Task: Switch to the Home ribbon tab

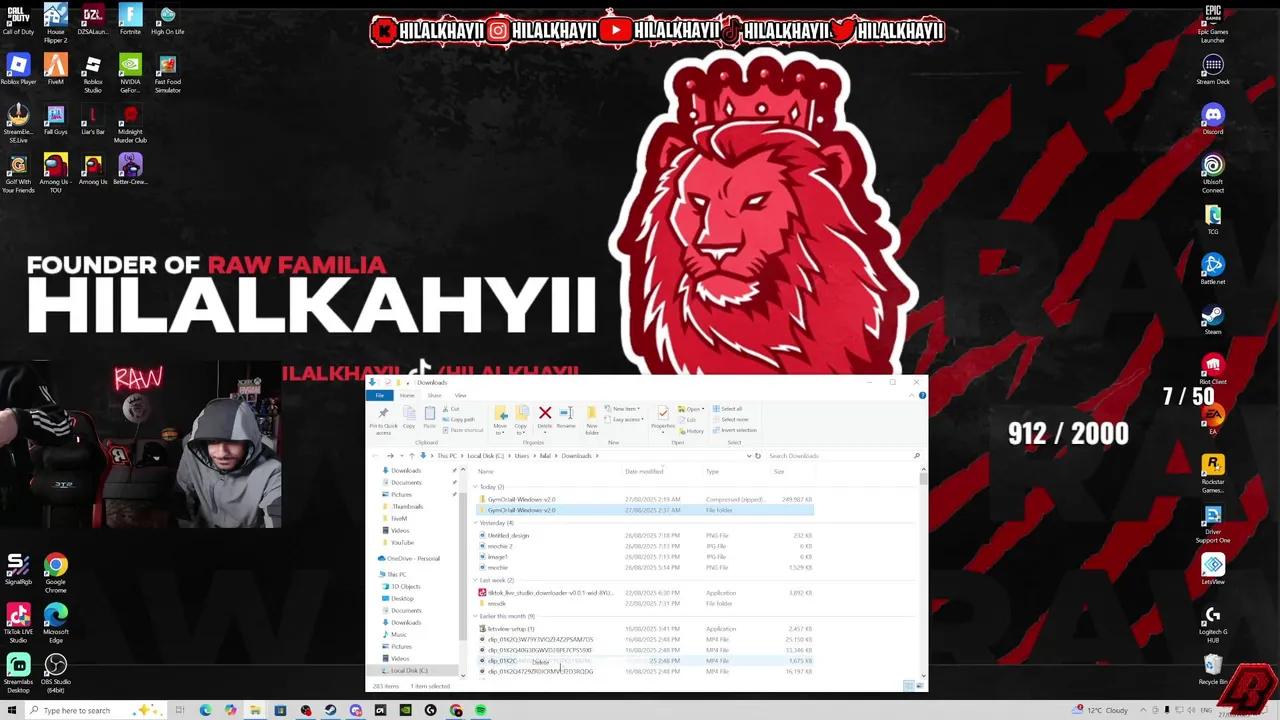Action: tap(407, 396)
